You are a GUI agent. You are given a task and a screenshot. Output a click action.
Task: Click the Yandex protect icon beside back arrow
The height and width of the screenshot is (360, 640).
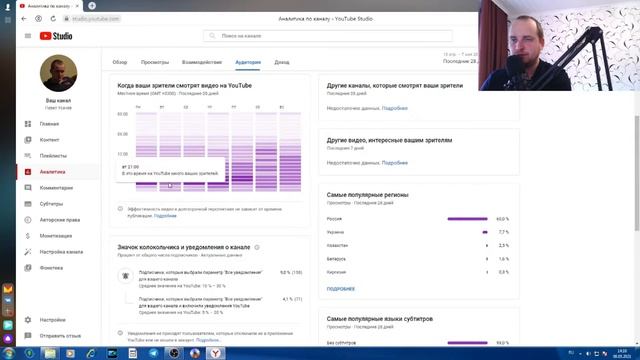38,19
